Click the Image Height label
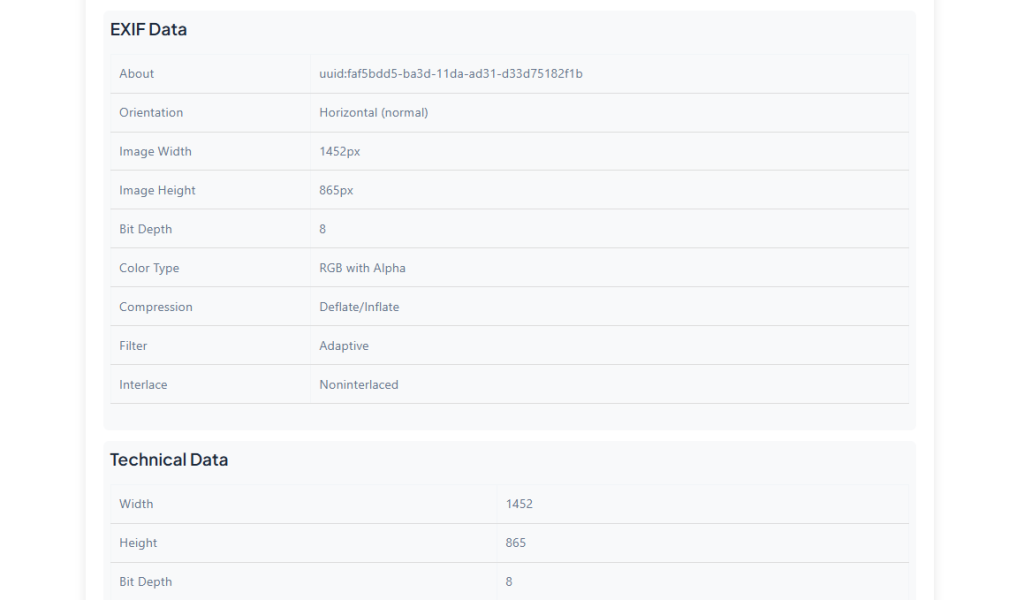The width and height of the screenshot is (1024, 600). [157, 190]
